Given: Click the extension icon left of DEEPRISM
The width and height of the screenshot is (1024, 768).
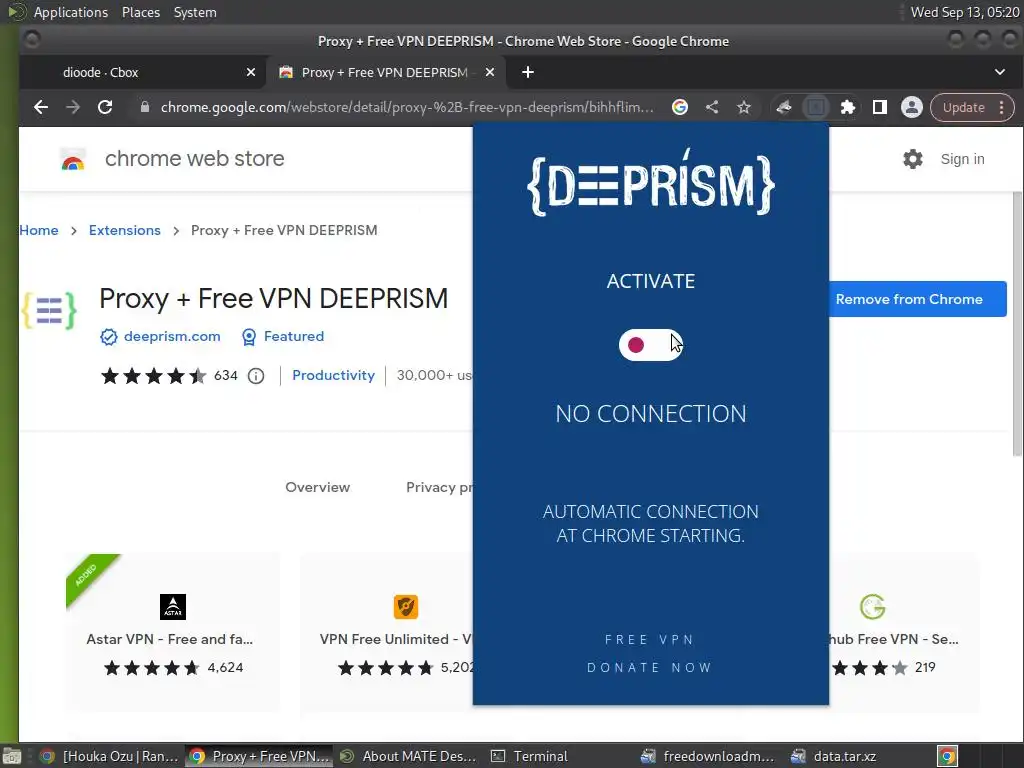Looking at the screenshot, I should click(784, 107).
